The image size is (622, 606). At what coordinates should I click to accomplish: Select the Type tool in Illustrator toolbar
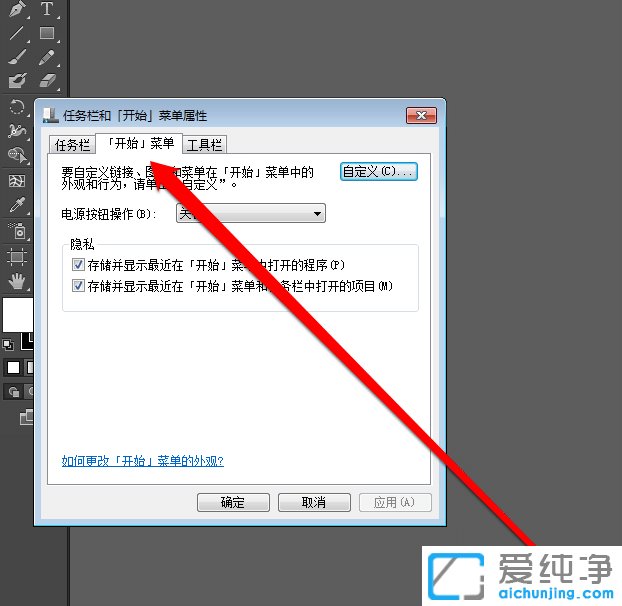[47, 9]
